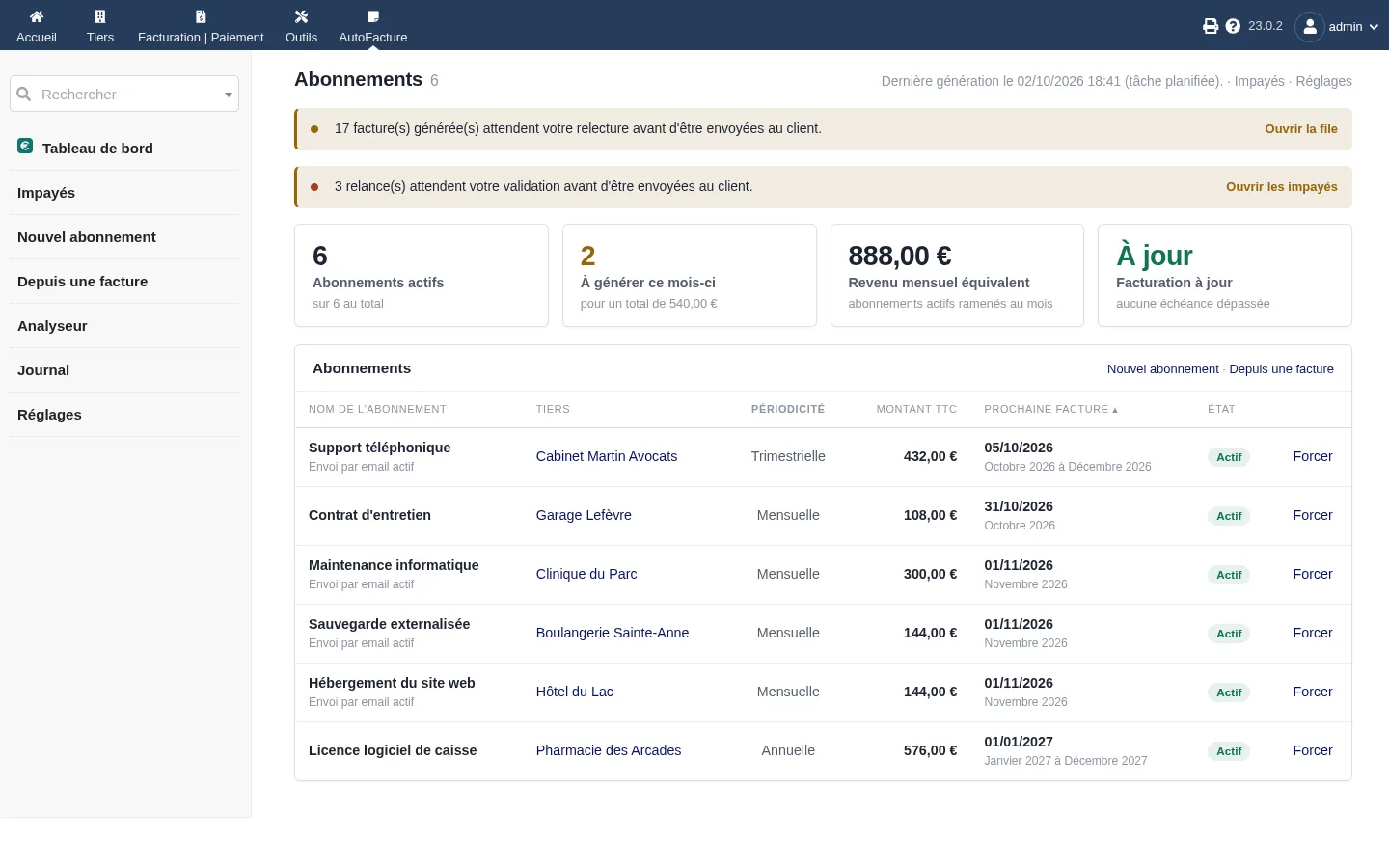Click Ouvrir la file link
Image resolution: width=1389 pixels, height=868 pixels.
pos(1301,129)
